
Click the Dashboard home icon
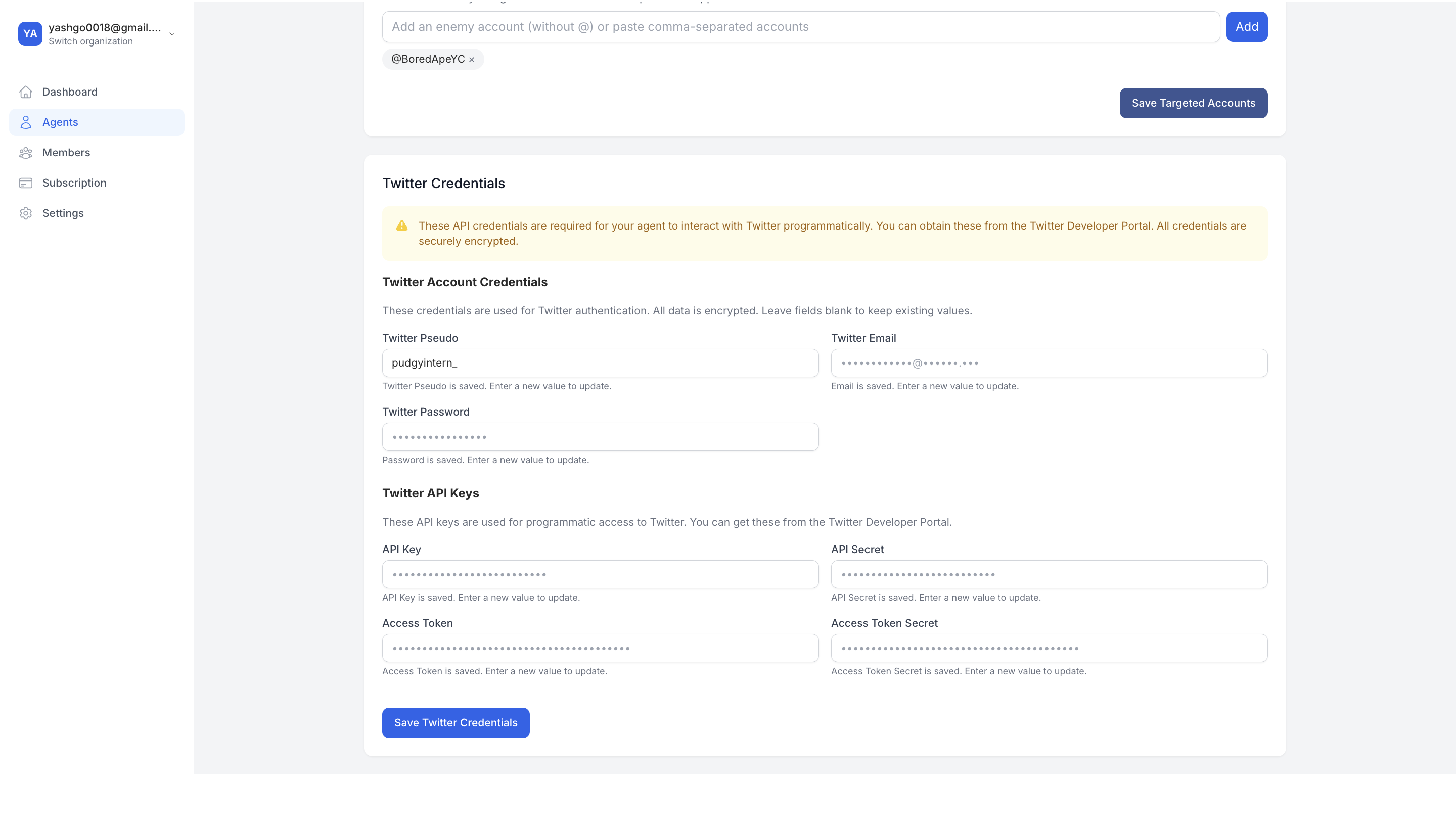25,92
